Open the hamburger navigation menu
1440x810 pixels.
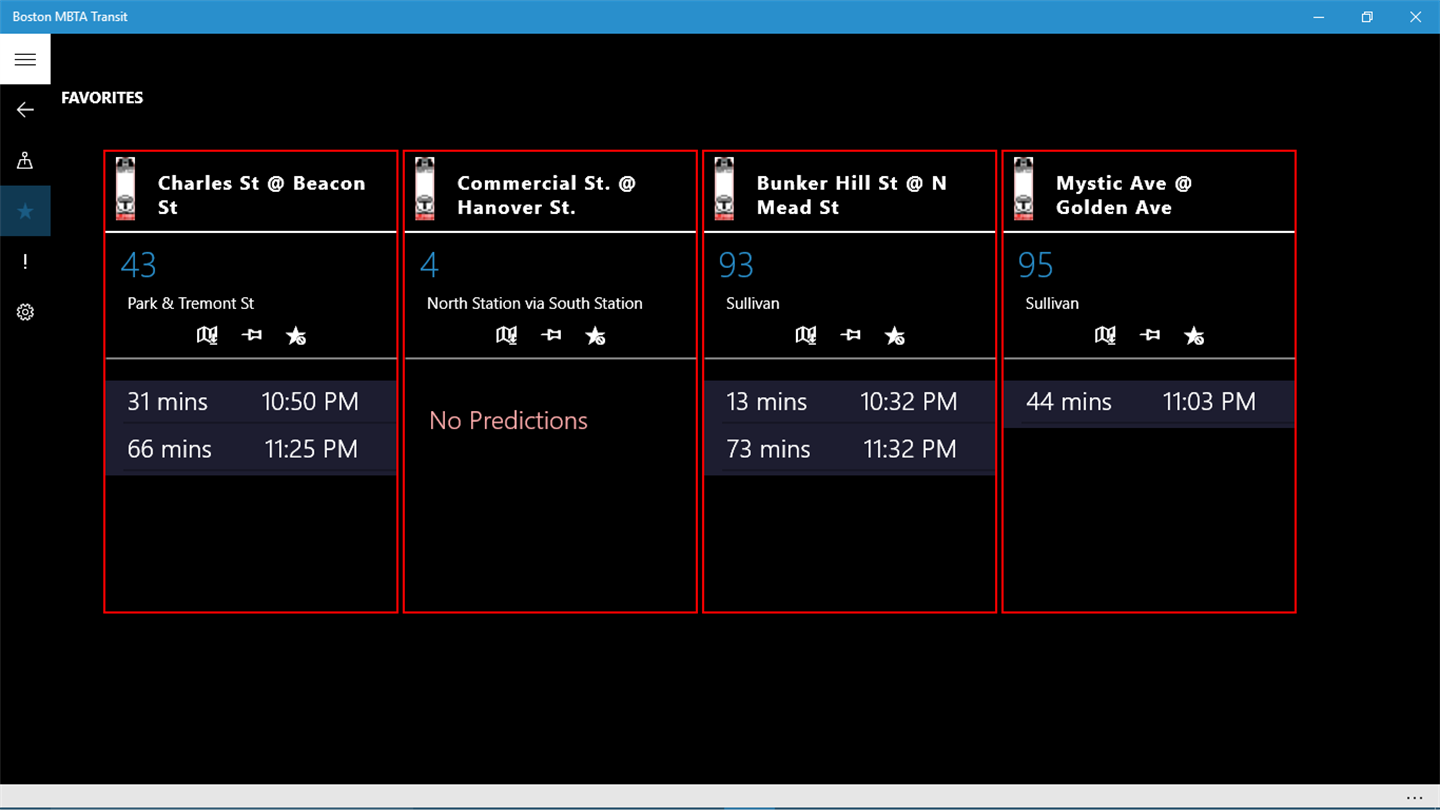coord(25,60)
